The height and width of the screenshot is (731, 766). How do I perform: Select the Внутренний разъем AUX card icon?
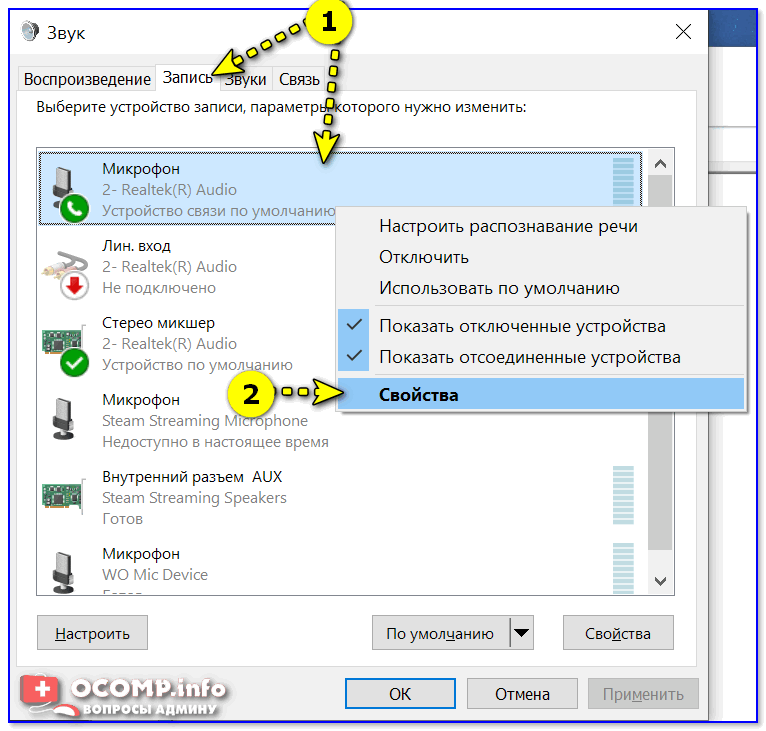point(63,495)
